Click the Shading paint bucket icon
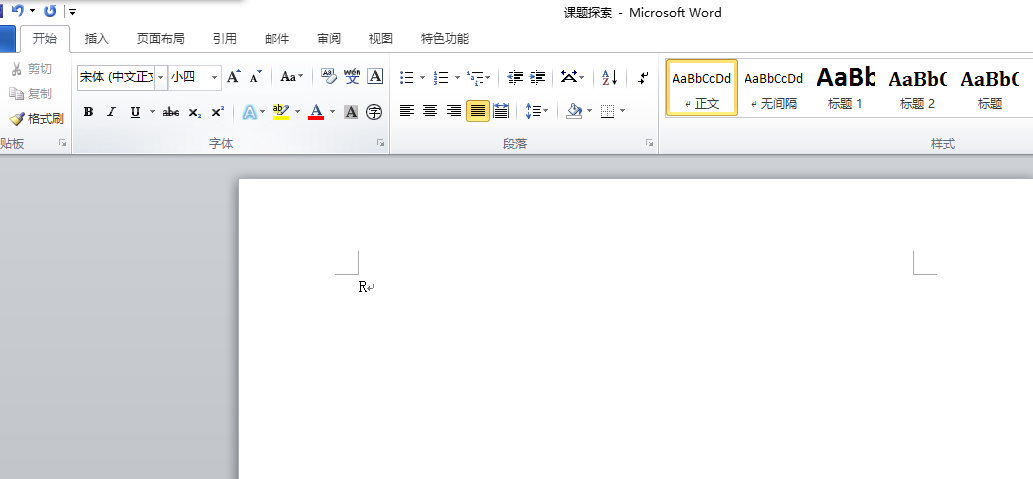The width and height of the screenshot is (1033, 479). [574, 111]
